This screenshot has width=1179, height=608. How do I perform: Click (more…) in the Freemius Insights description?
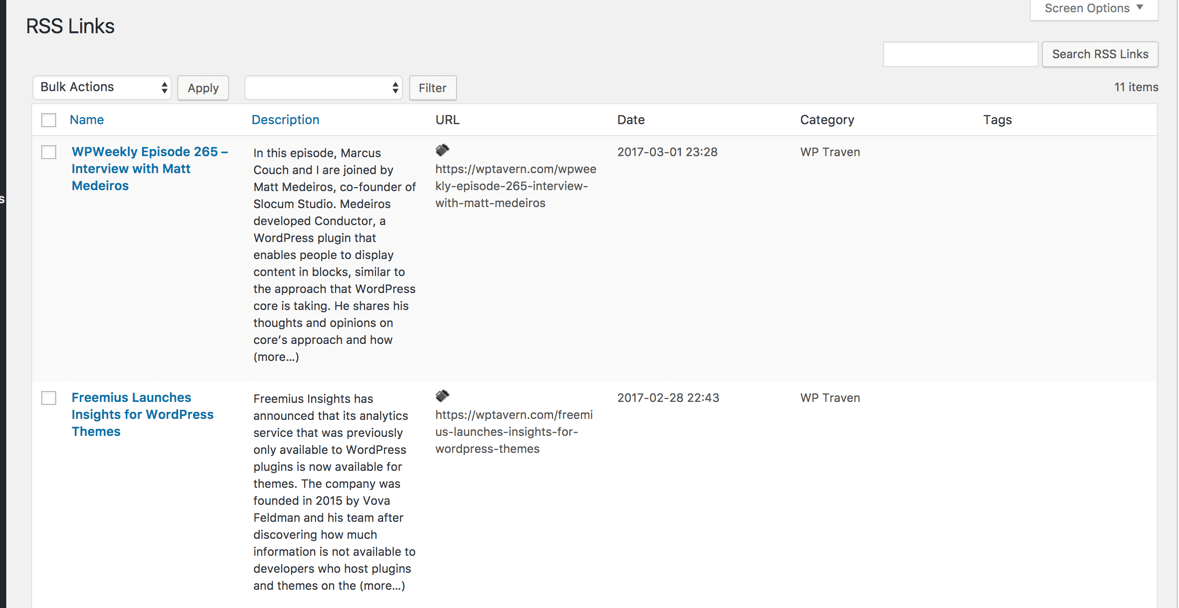[x=382, y=586]
